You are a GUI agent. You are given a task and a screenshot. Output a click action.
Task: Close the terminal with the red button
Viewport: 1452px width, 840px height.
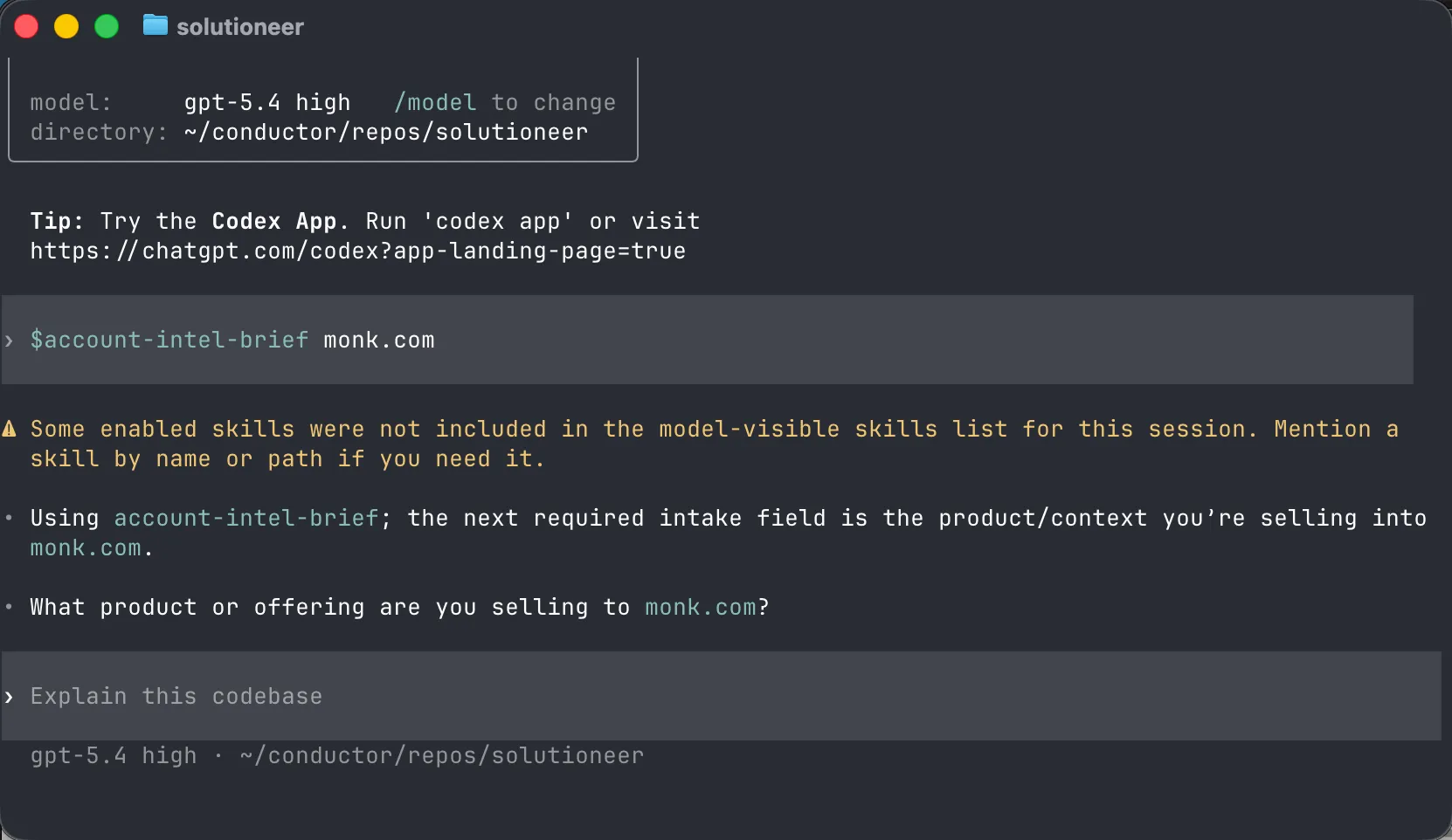pyautogui.click(x=26, y=26)
